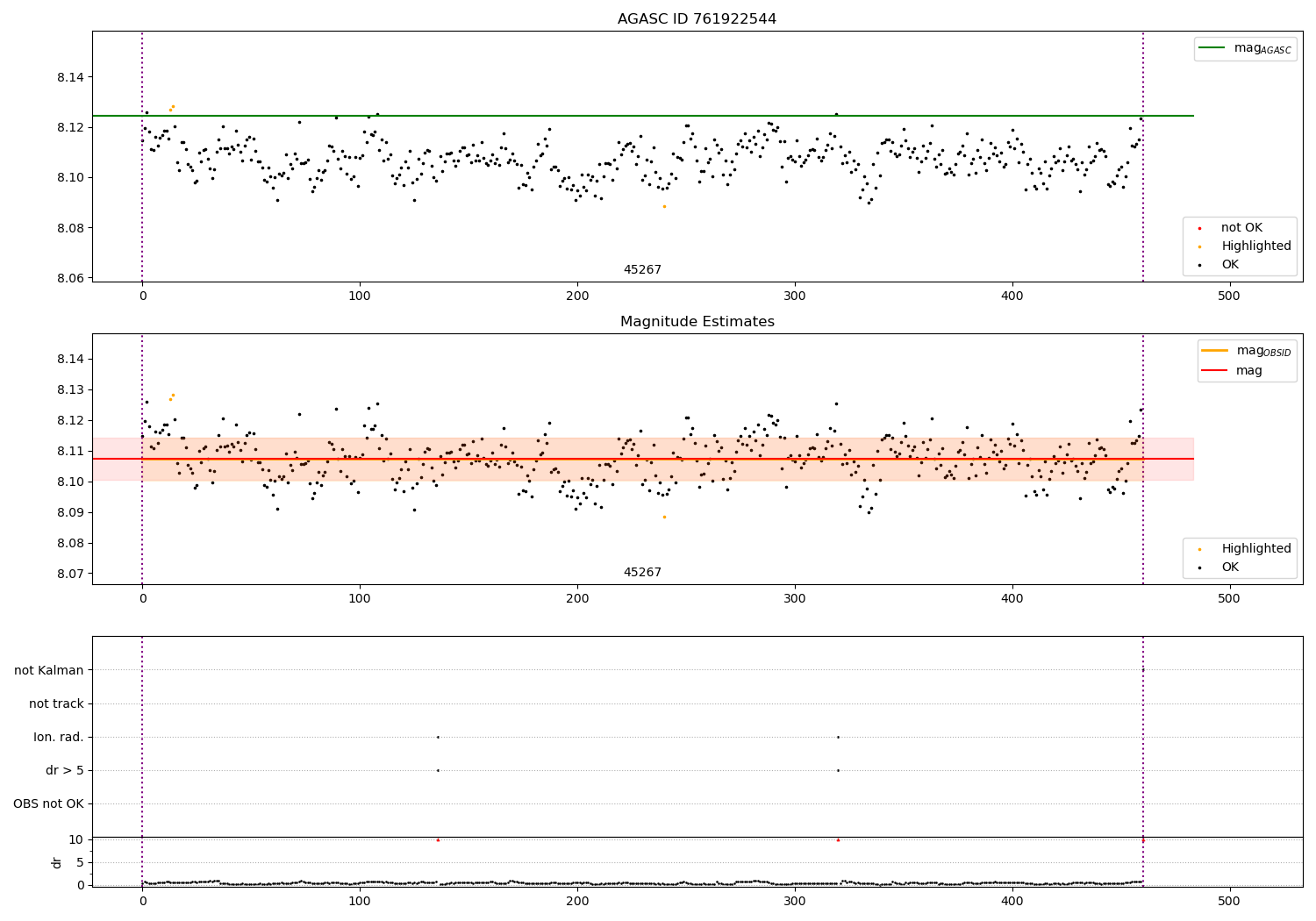This screenshot has width=1316, height=921.
Task: Click the 'dr' axis label at bottom
Action: (x=57, y=862)
